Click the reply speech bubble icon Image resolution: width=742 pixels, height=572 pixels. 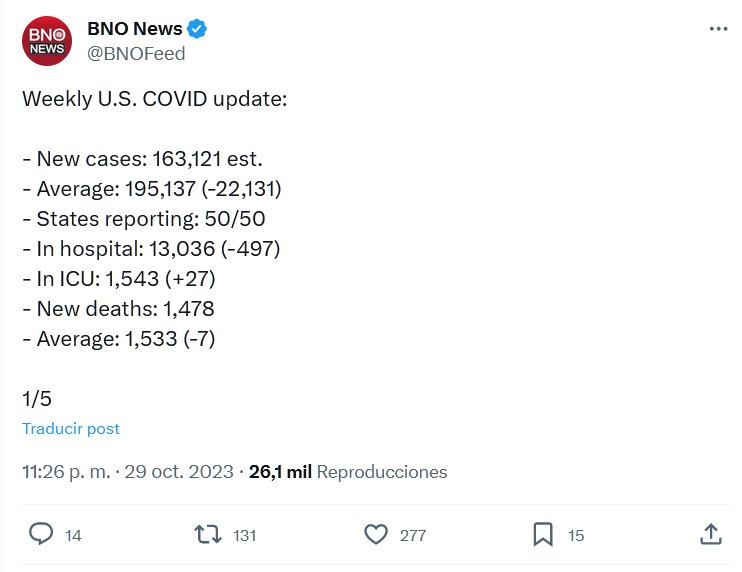click(41, 535)
